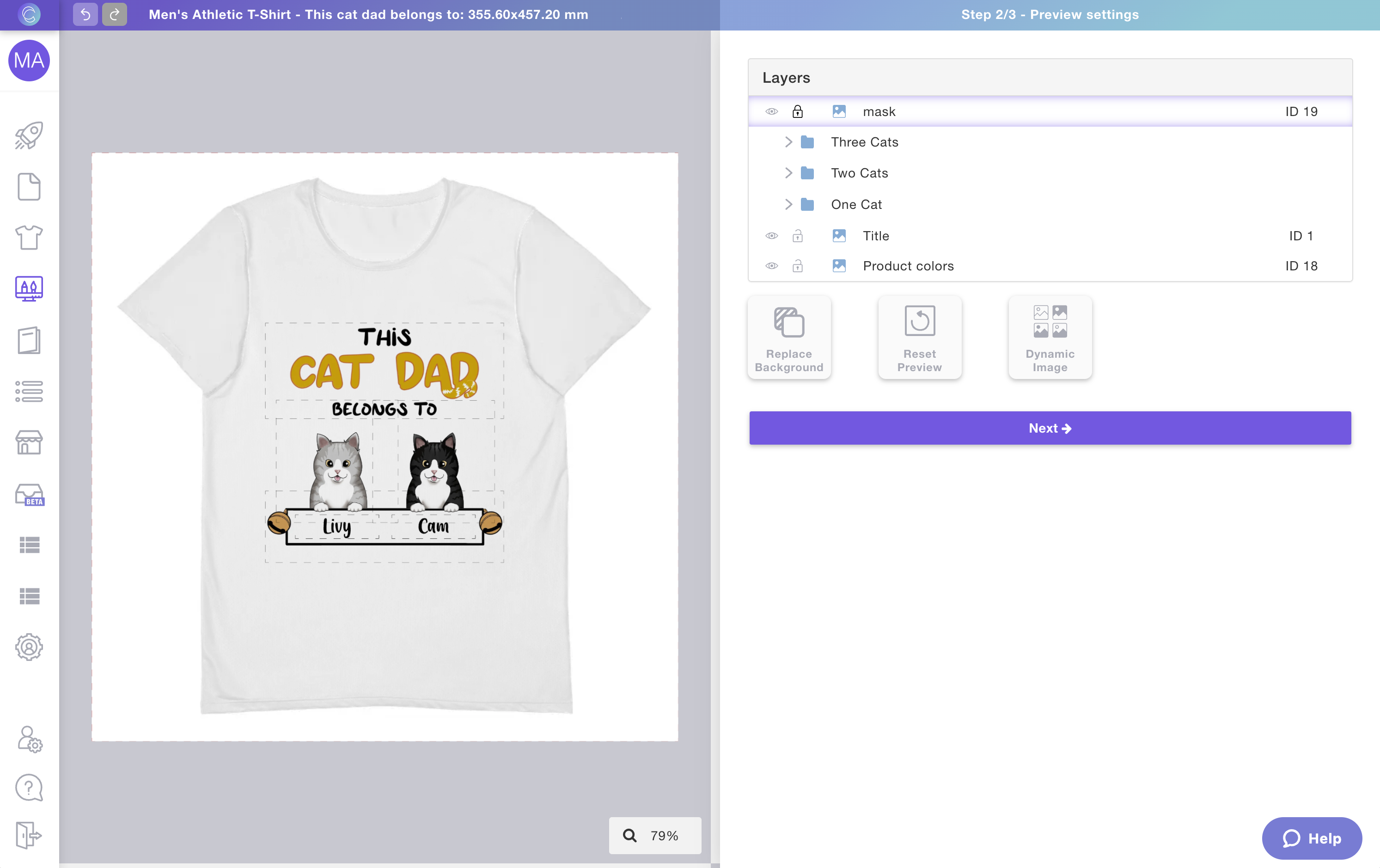1380x868 pixels.
Task: Click the gray tabby cat image
Action: click(x=339, y=472)
